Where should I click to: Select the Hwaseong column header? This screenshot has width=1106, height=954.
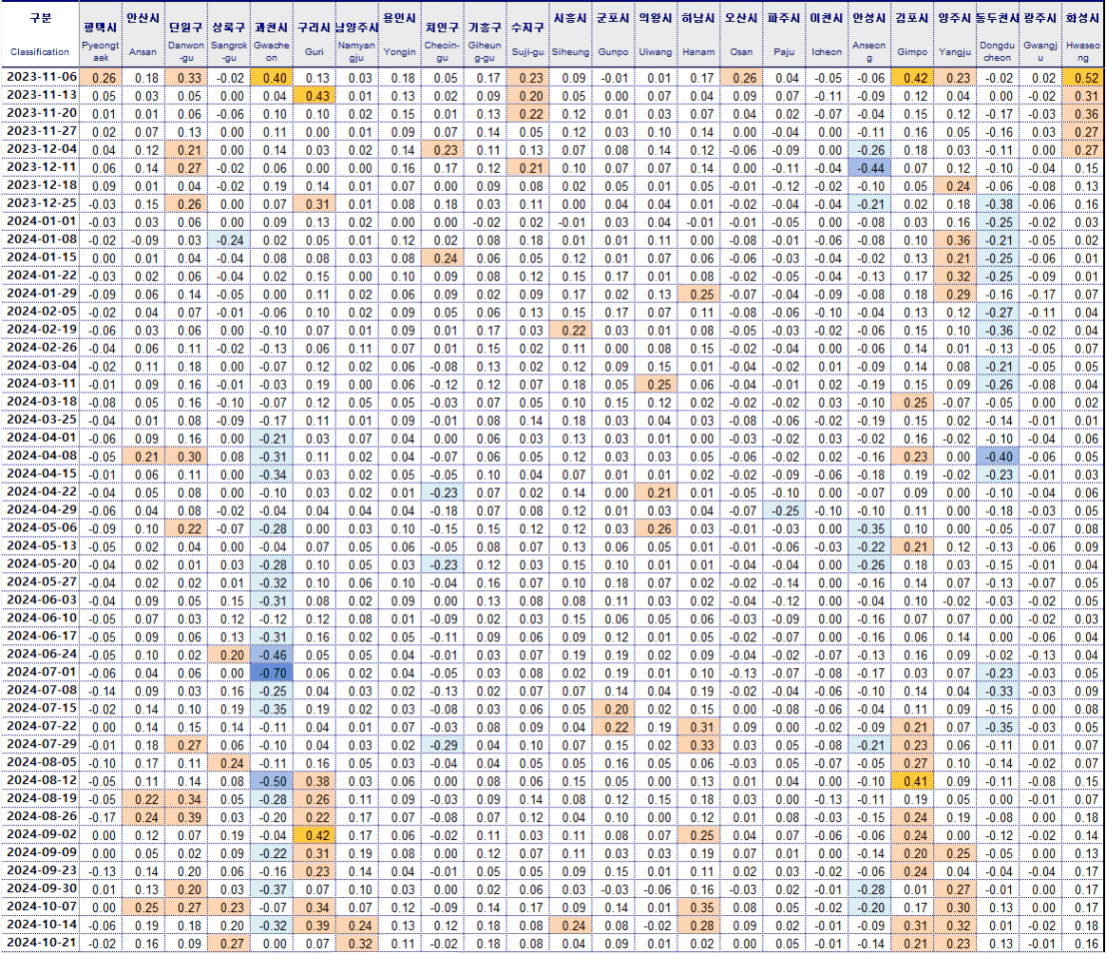pos(1083,34)
